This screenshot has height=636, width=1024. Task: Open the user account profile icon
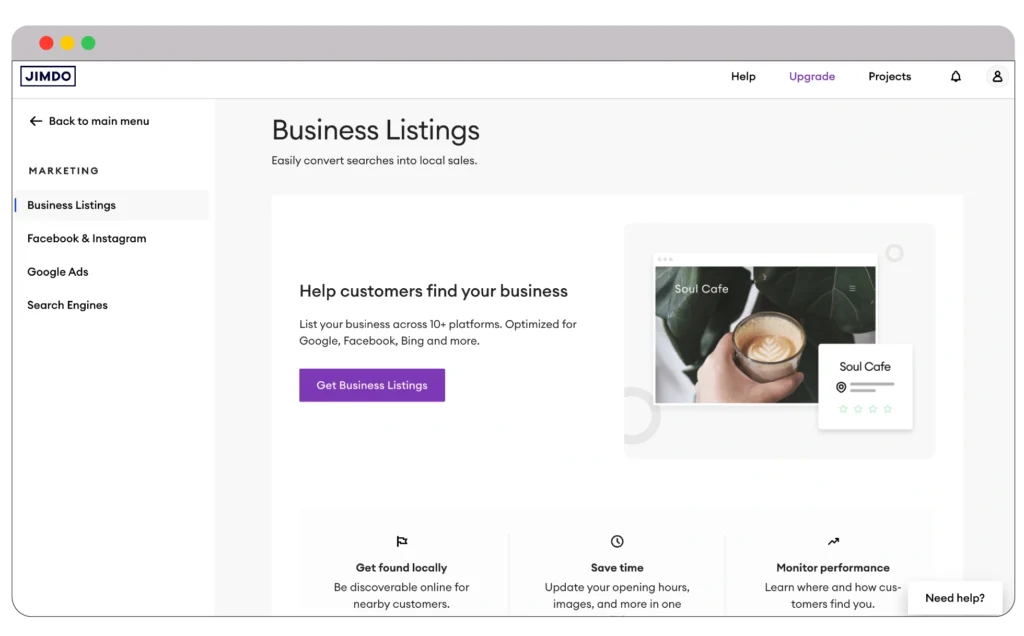point(996,77)
